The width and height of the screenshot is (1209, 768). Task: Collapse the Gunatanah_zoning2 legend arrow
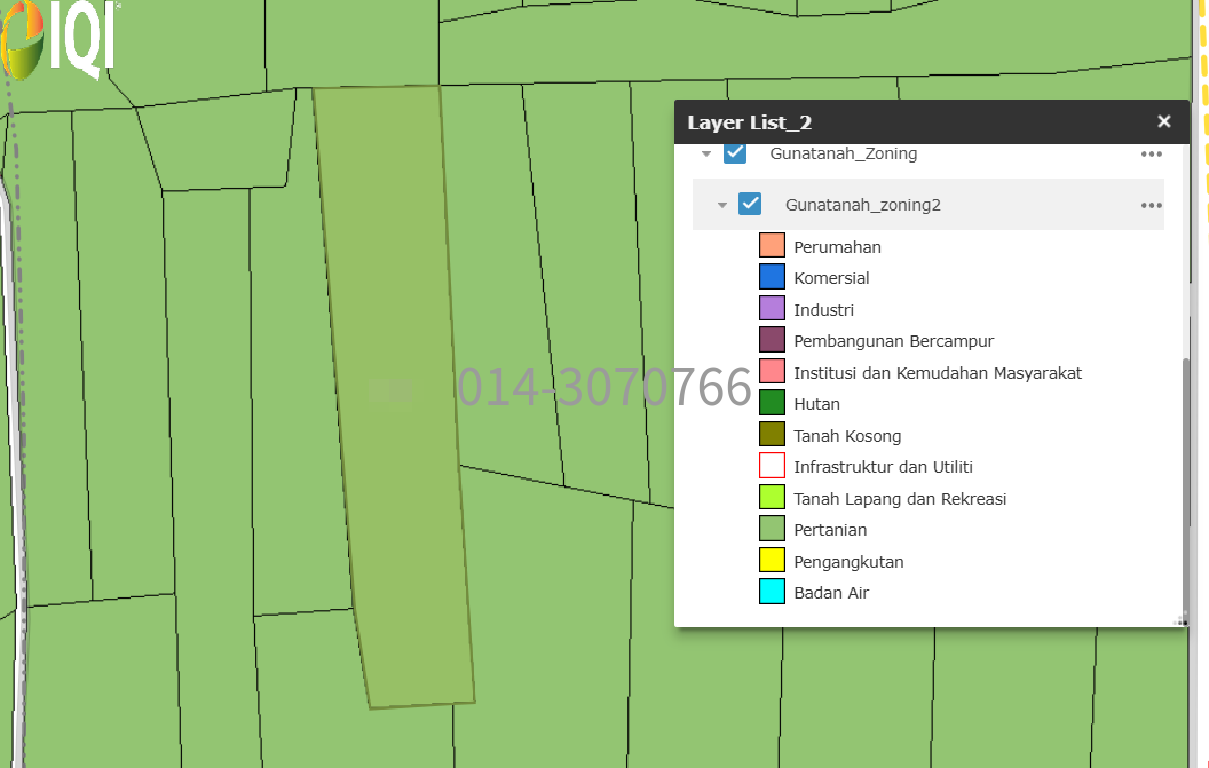point(721,205)
